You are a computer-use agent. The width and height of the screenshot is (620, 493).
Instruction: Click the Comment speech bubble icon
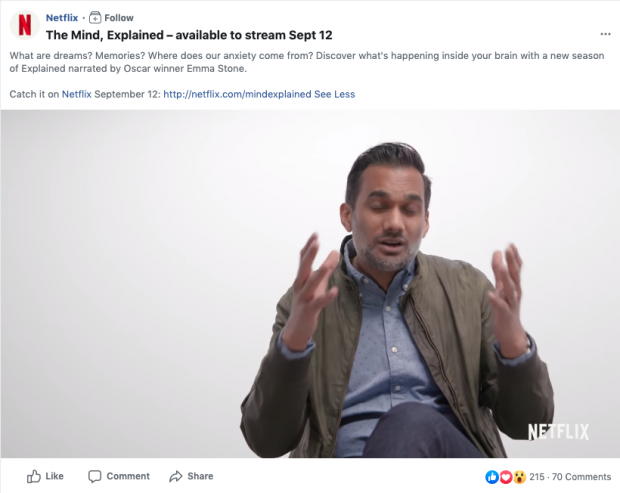click(95, 476)
